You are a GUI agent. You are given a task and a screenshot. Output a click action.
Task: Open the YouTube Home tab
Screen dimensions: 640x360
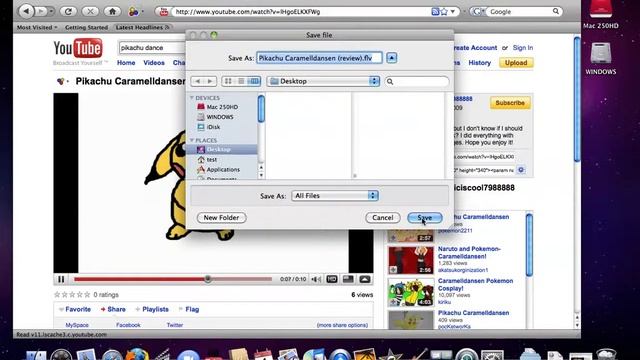[x=126, y=63]
